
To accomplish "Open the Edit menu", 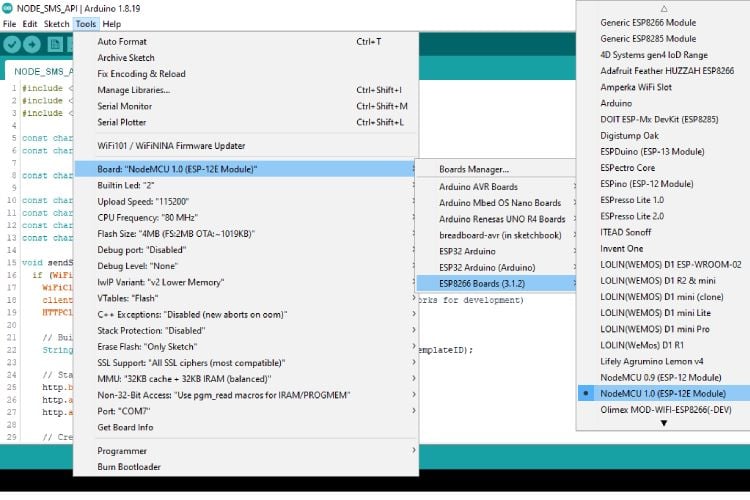I will (x=30, y=24).
